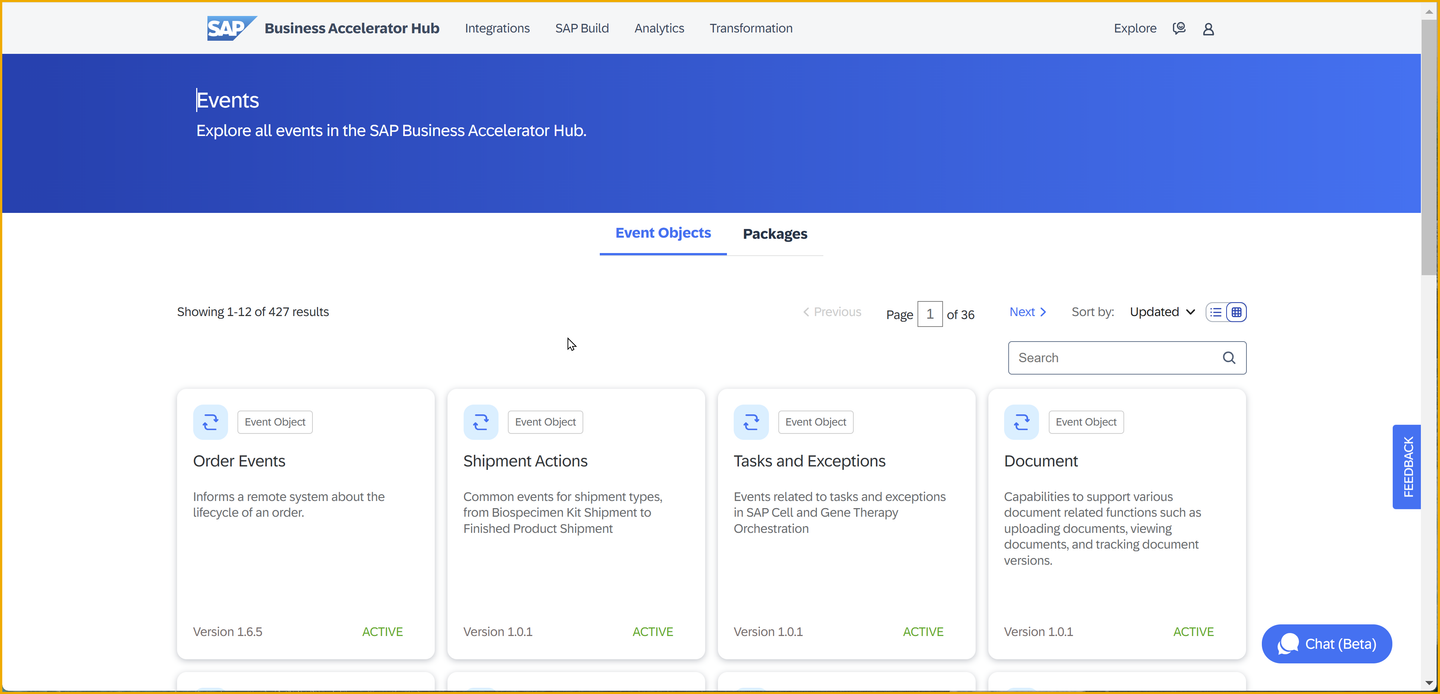Click the Chat (Beta) bubble icon
The image size is (1440, 694).
[1289, 644]
